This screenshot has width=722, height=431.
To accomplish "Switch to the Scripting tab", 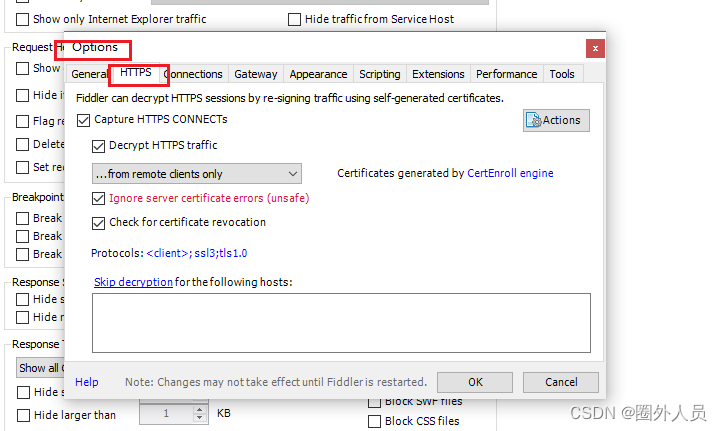I will 379,74.
